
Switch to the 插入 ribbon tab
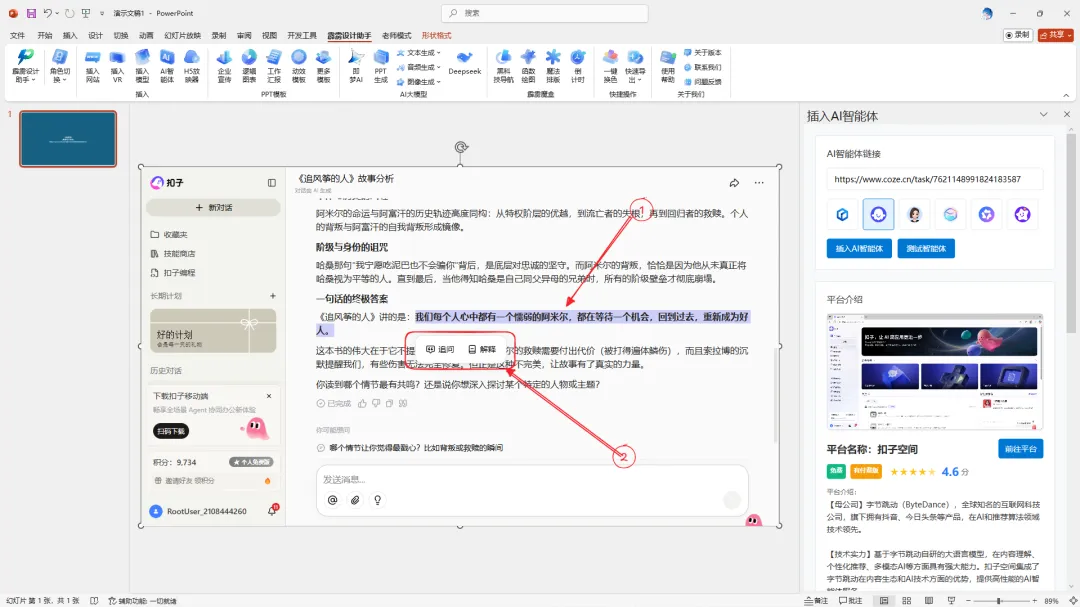[70, 35]
